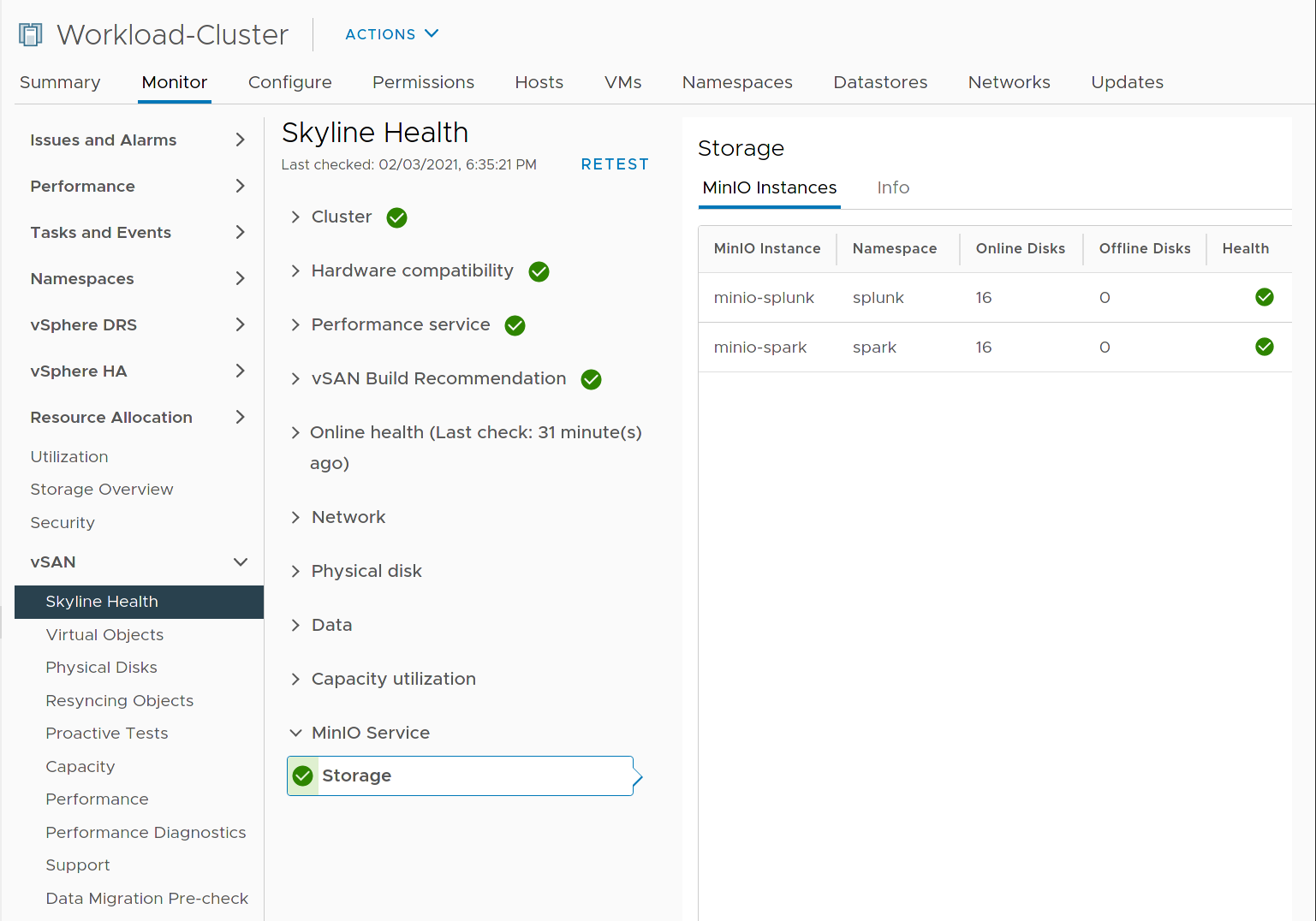The image size is (1316, 921).
Task: Open the Actions dropdown menu
Action: (391, 34)
